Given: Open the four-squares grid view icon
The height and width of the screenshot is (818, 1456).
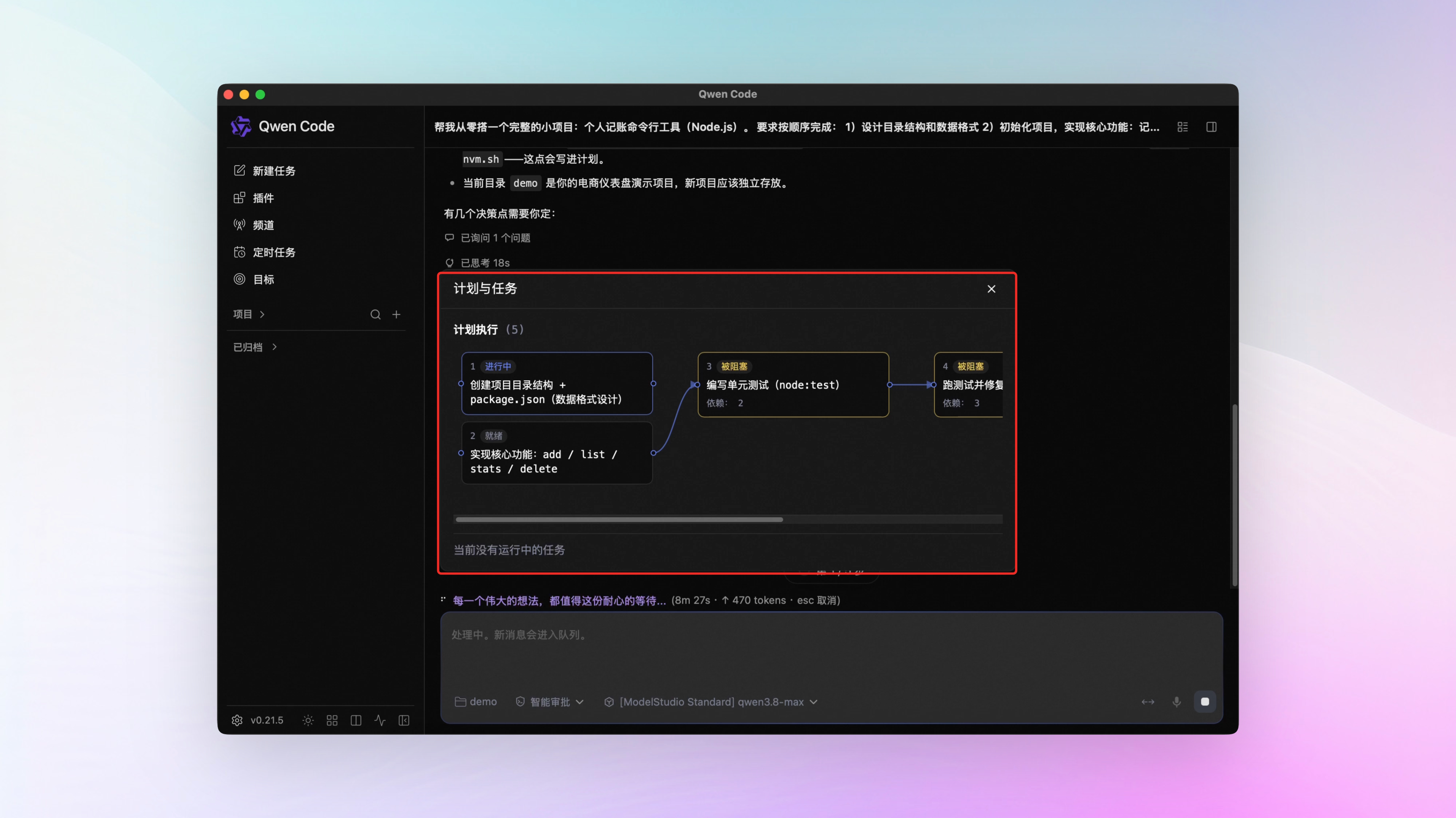Looking at the screenshot, I should [x=332, y=720].
